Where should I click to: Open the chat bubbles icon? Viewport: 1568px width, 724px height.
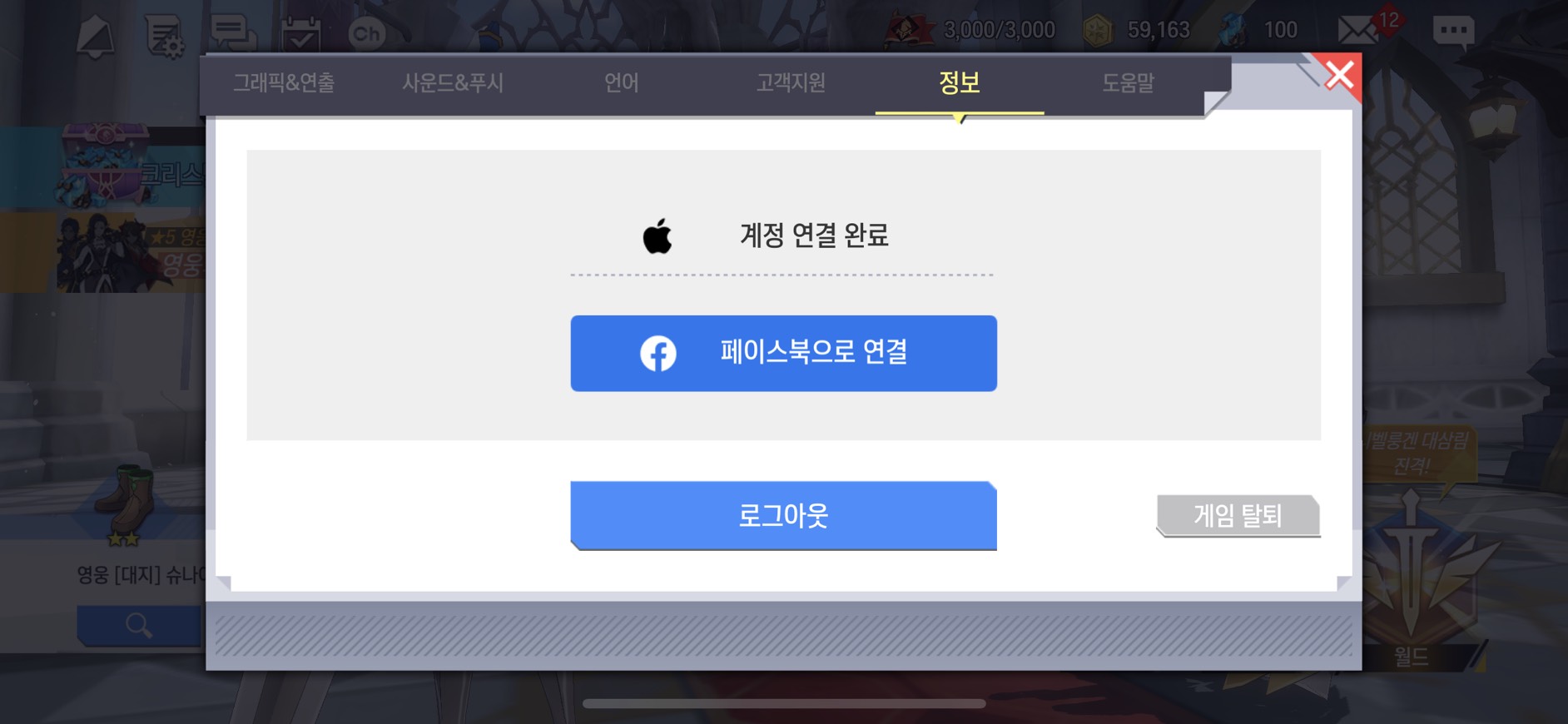[x=233, y=34]
